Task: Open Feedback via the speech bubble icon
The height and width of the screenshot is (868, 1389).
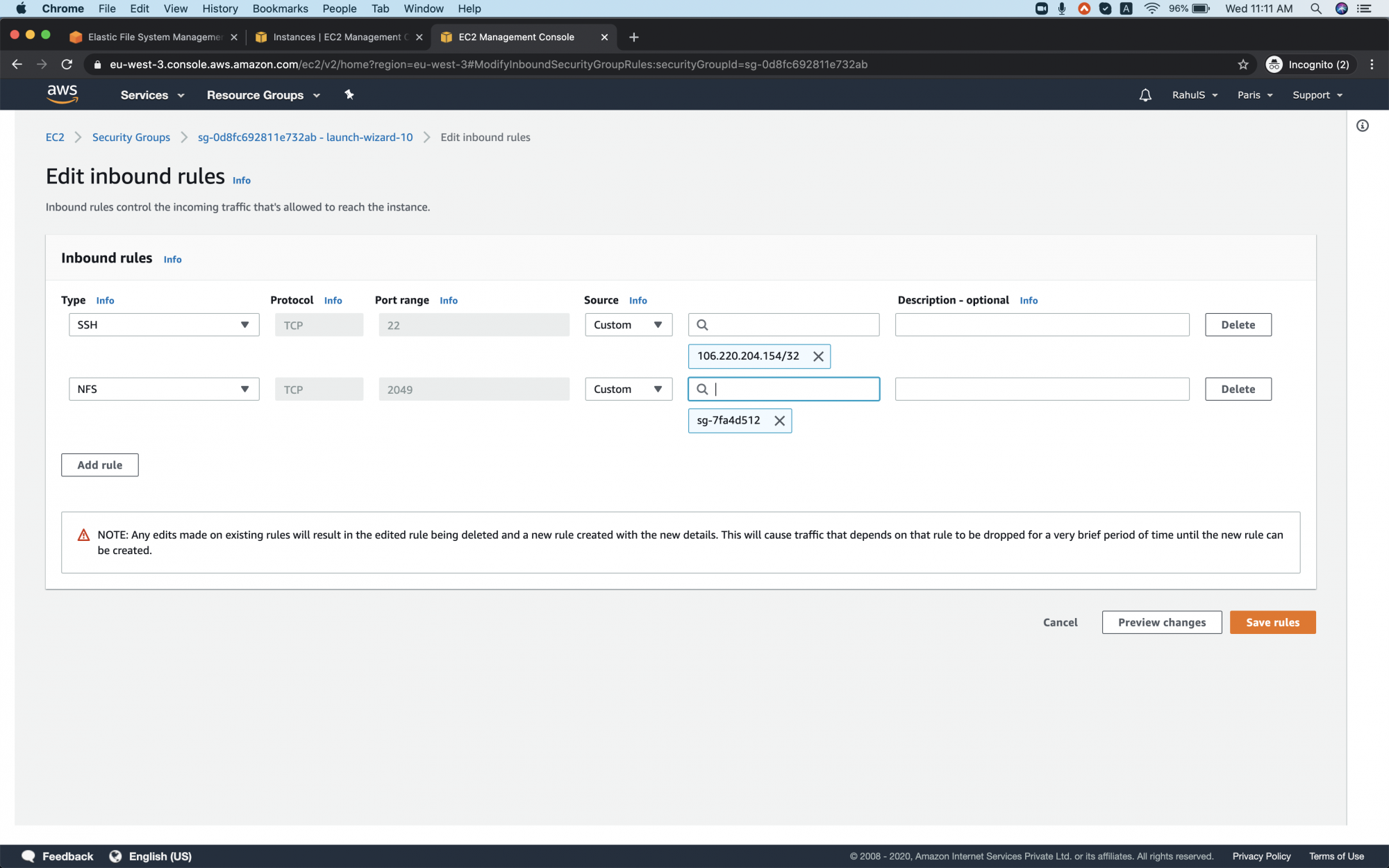Action: (28, 856)
